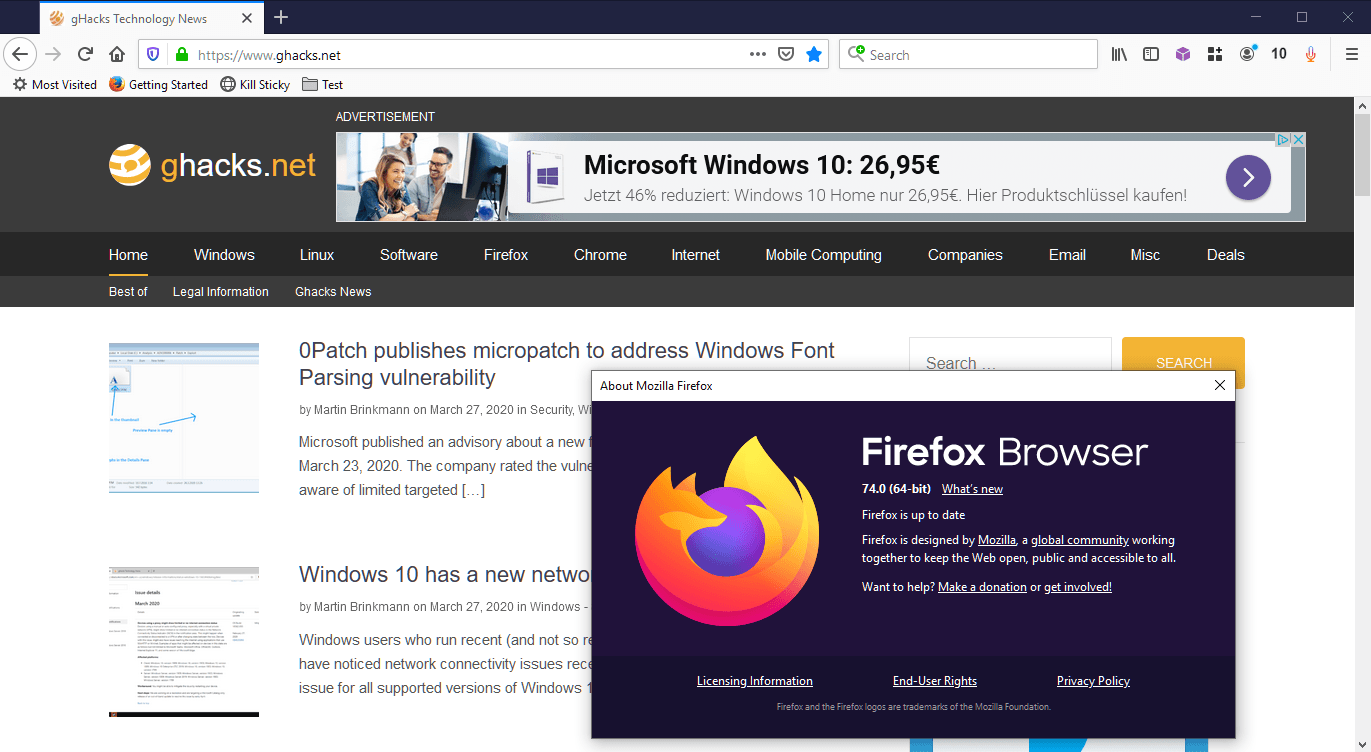Viewport: 1371px width, 752px height.
Task: Save the page to Pocket
Action: [x=786, y=54]
